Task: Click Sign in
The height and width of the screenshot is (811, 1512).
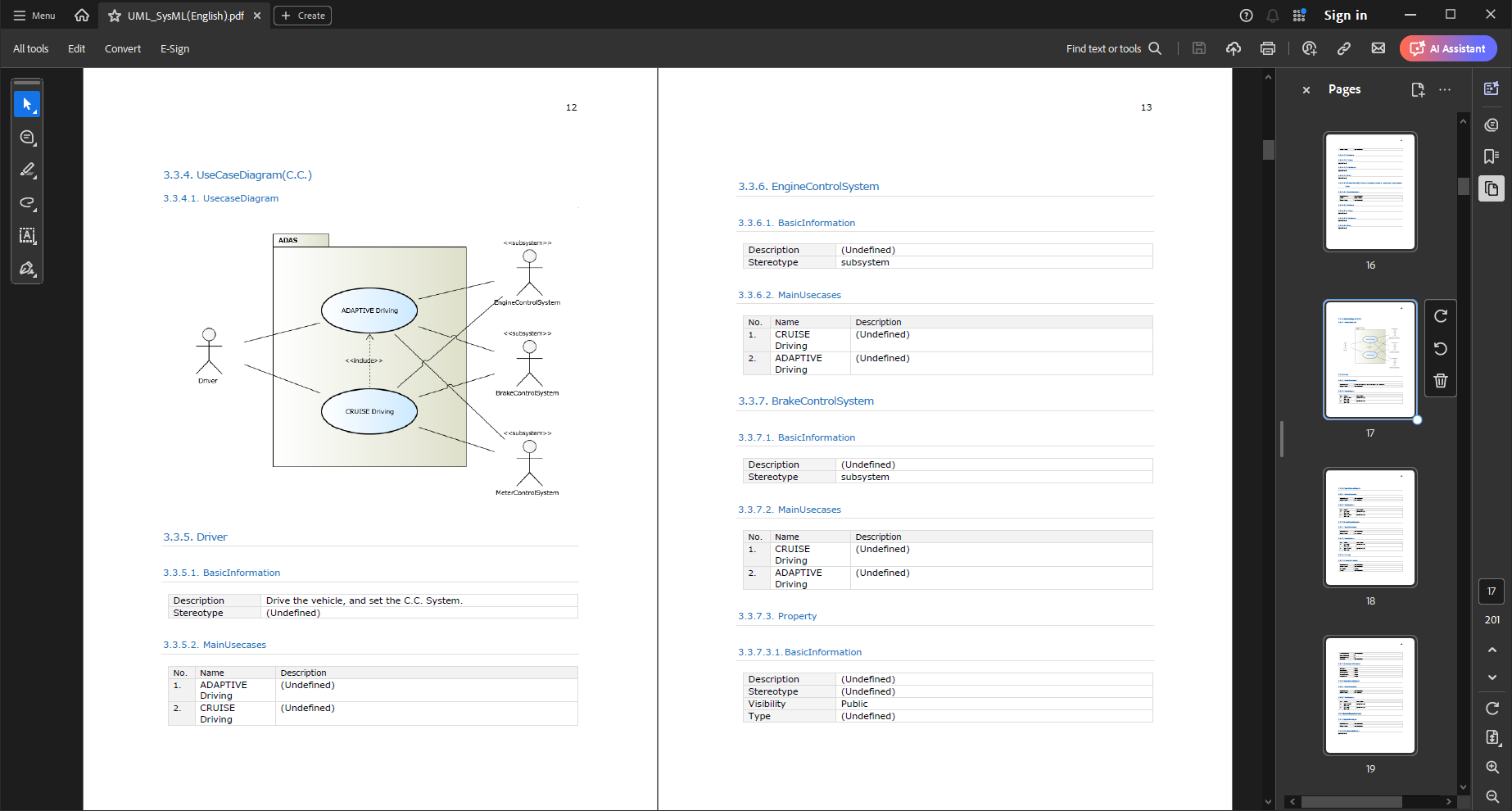Action: [x=1345, y=16]
